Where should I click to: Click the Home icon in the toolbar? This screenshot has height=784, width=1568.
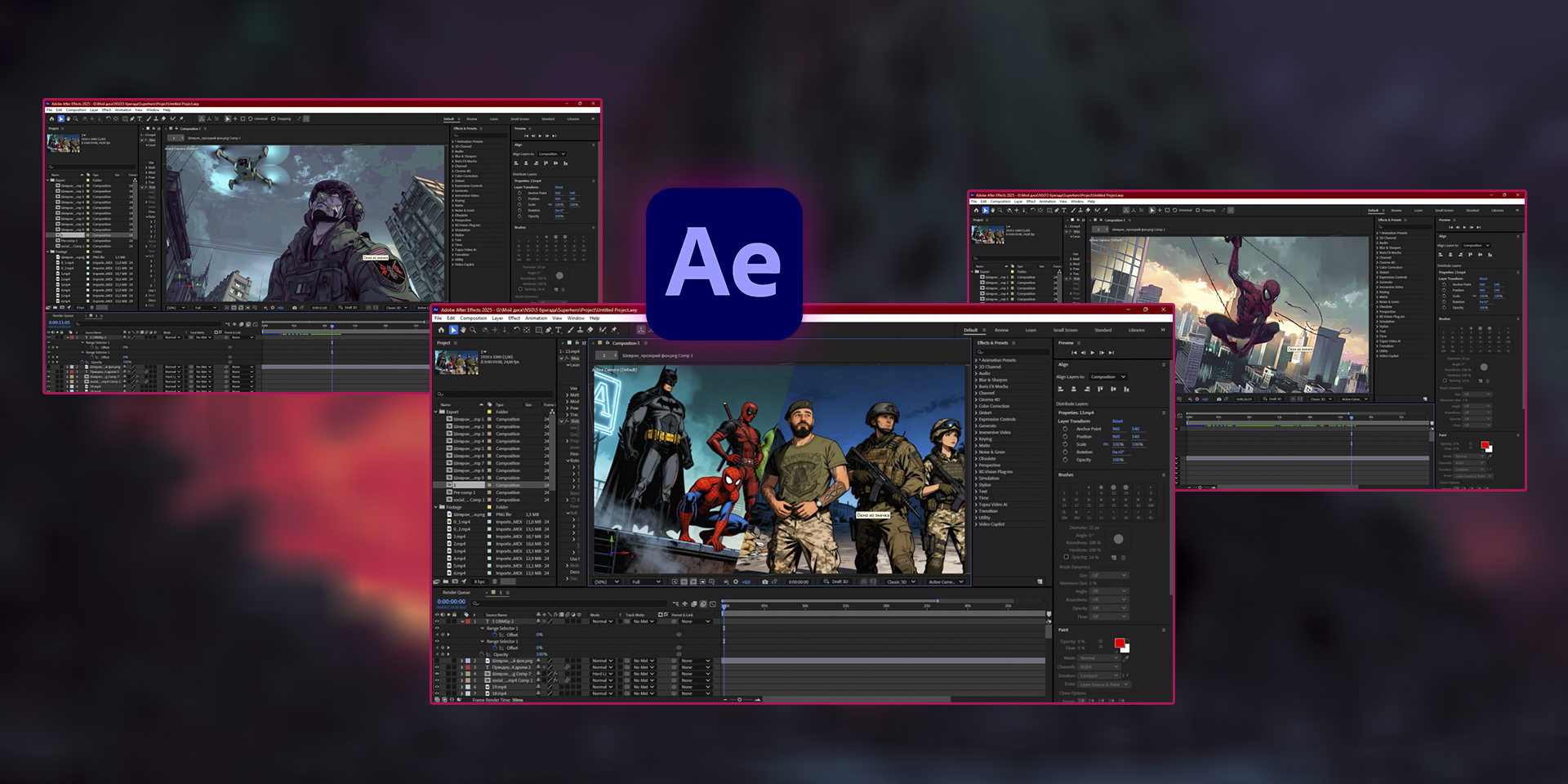[x=441, y=330]
